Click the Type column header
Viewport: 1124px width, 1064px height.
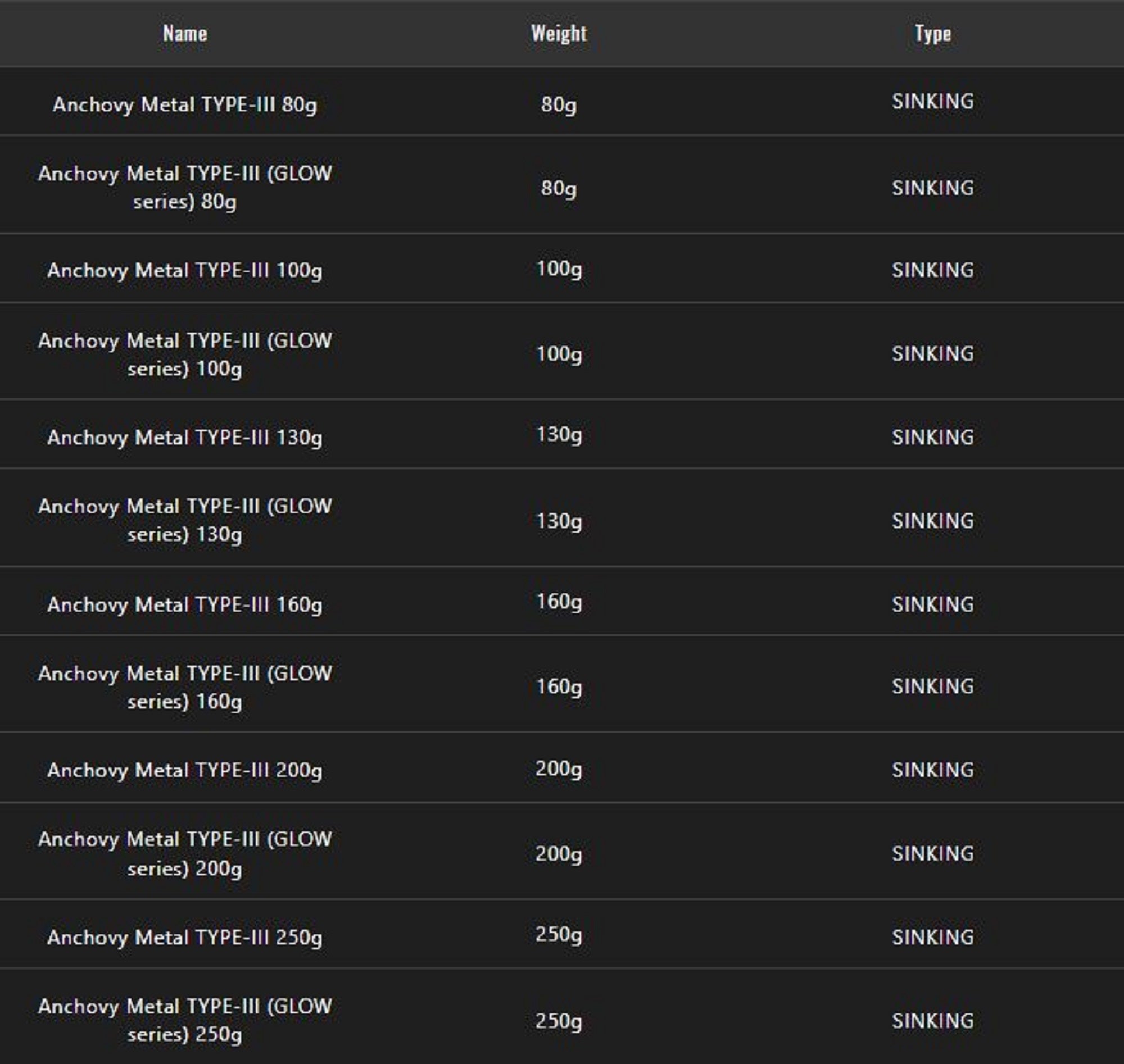click(x=933, y=34)
